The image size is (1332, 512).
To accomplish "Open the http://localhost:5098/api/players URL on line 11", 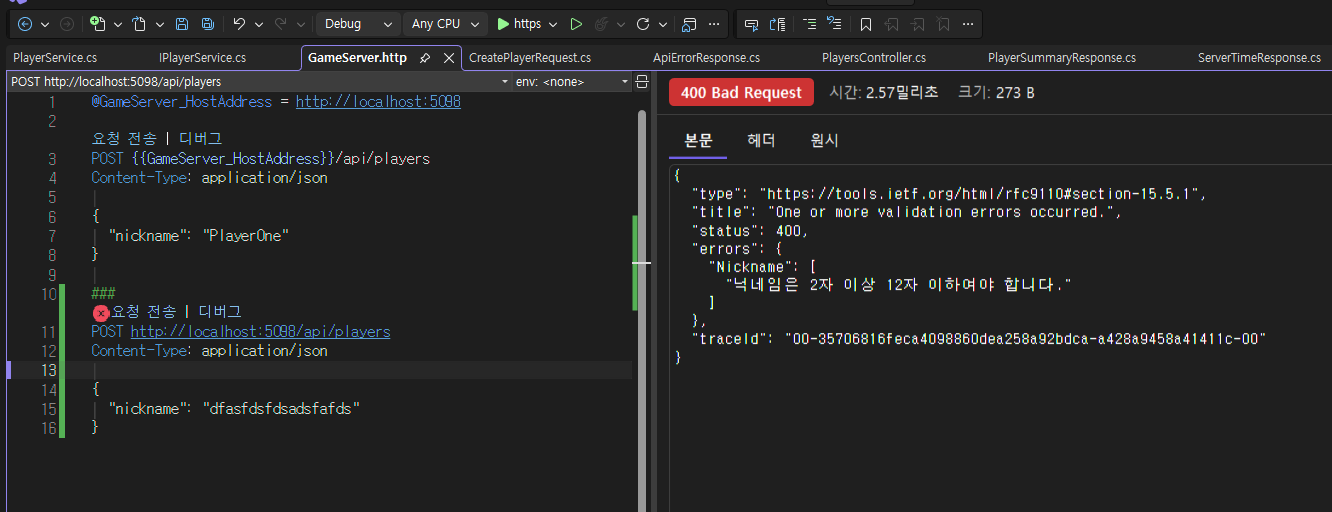I will point(260,331).
